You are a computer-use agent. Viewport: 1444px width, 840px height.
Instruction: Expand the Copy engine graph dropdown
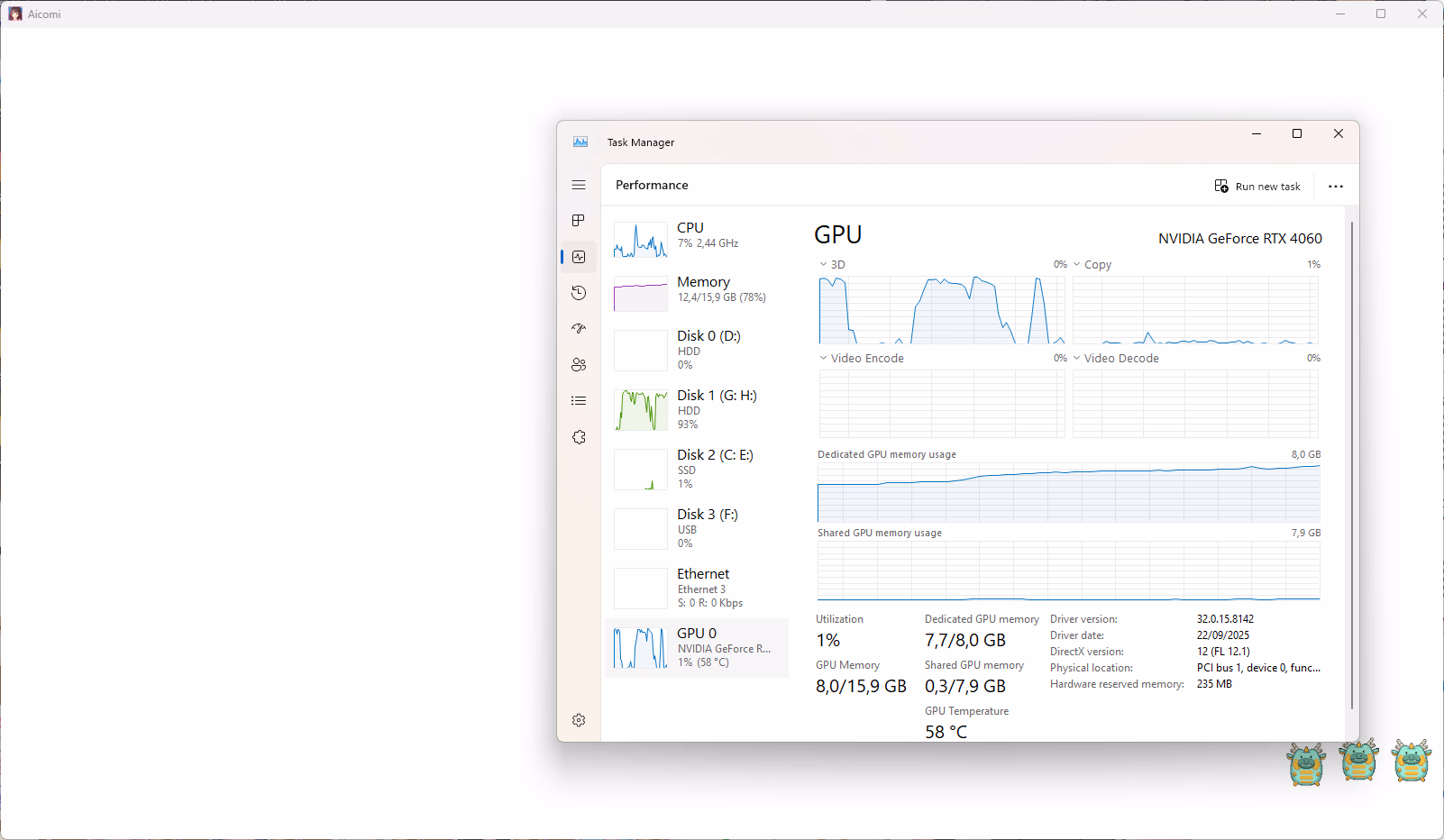(1077, 265)
